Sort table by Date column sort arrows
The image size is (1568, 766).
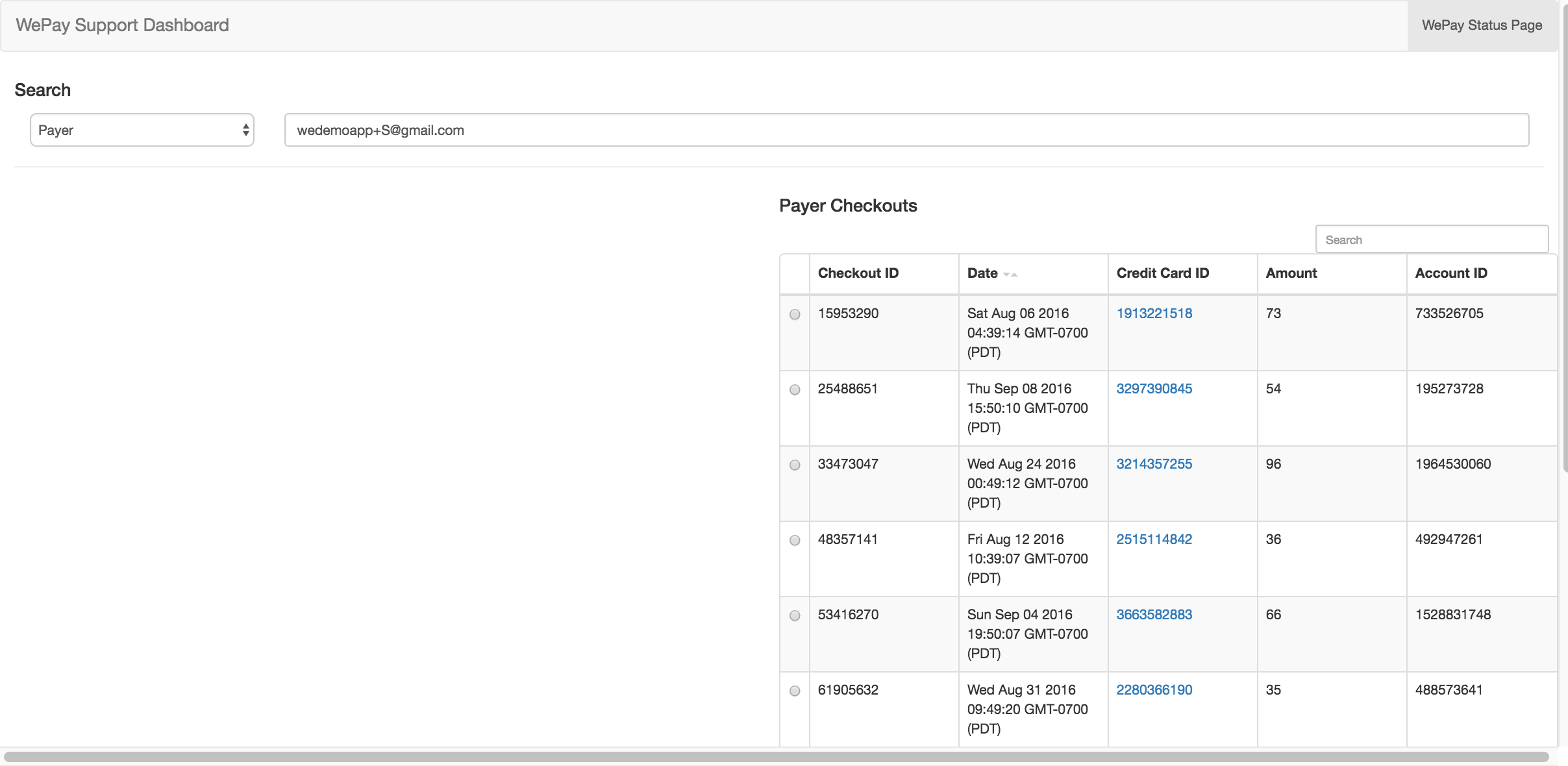click(1010, 275)
